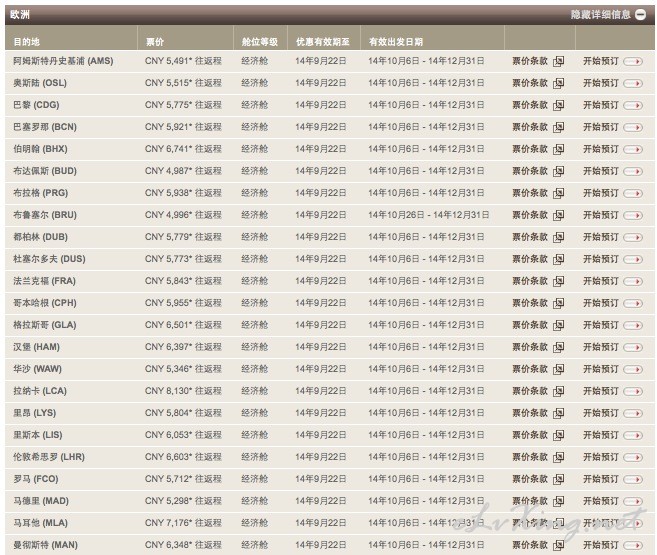This screenshot has width=657, height=555.
Task: Click 开始预订 link for Oslo (OSL)
Action: click(600, 83)
